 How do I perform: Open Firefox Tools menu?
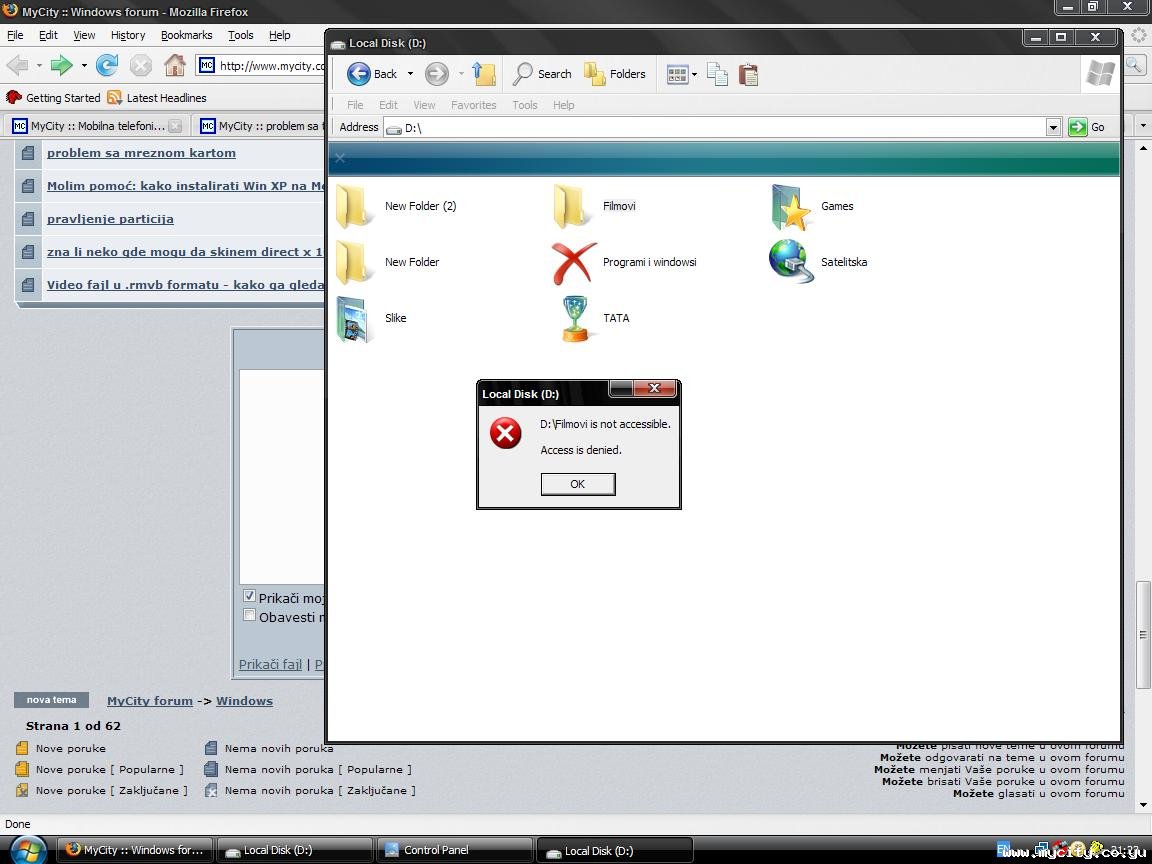tap(240, 35)
